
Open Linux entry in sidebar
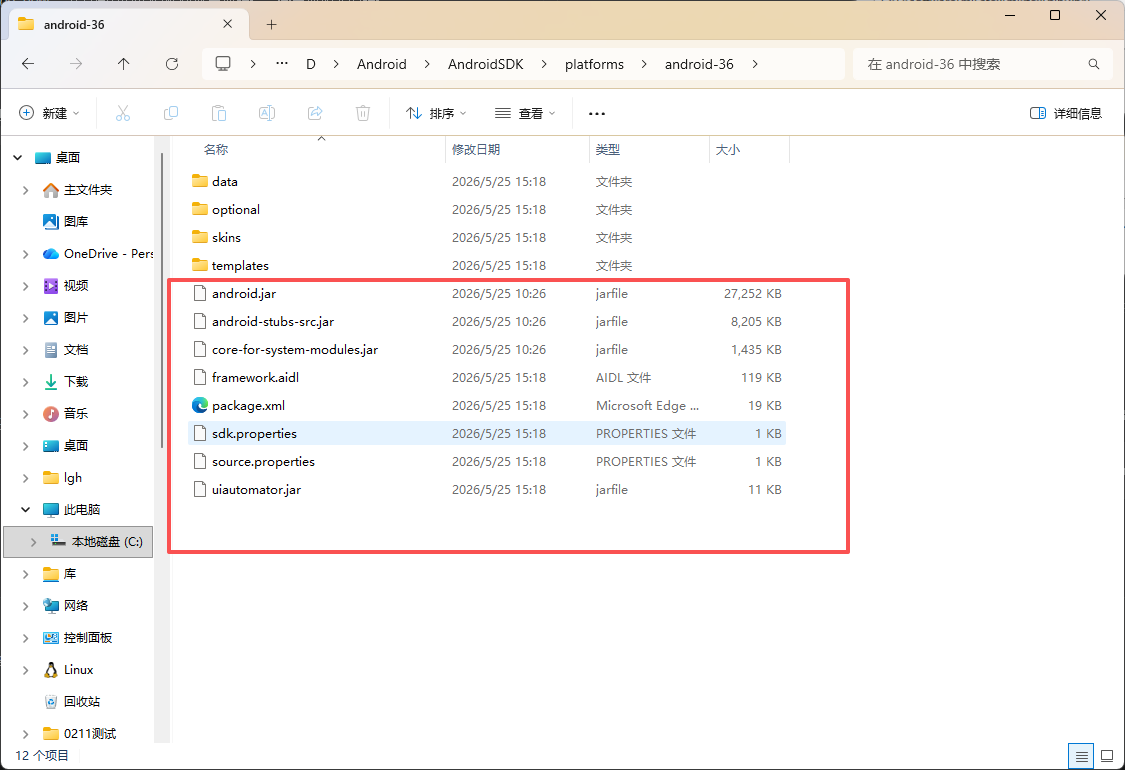(x=68, y=670)
